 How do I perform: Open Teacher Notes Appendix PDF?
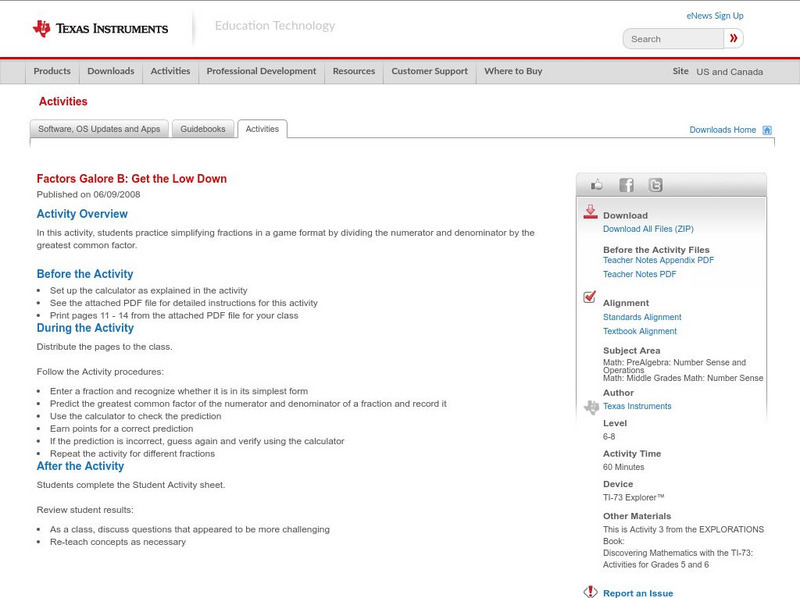coord(658,260)
